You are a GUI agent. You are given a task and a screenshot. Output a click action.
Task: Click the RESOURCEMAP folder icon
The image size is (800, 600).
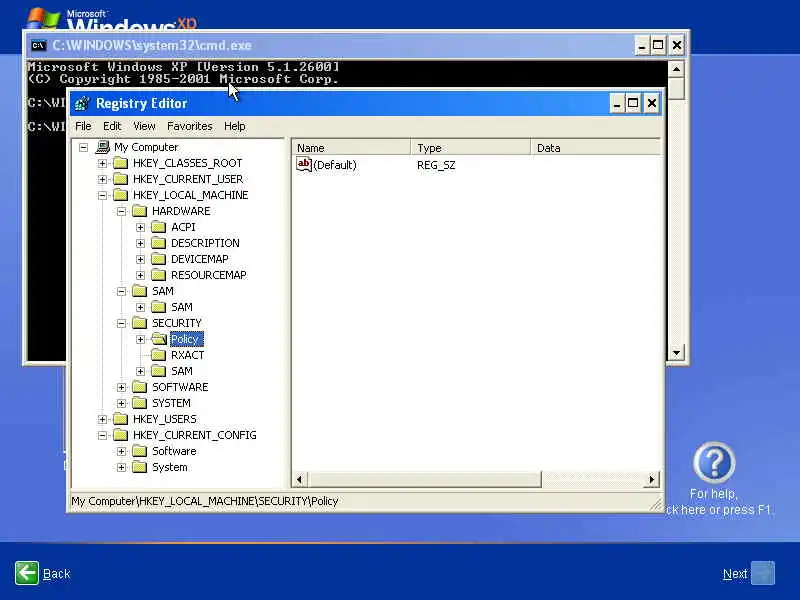159,275
